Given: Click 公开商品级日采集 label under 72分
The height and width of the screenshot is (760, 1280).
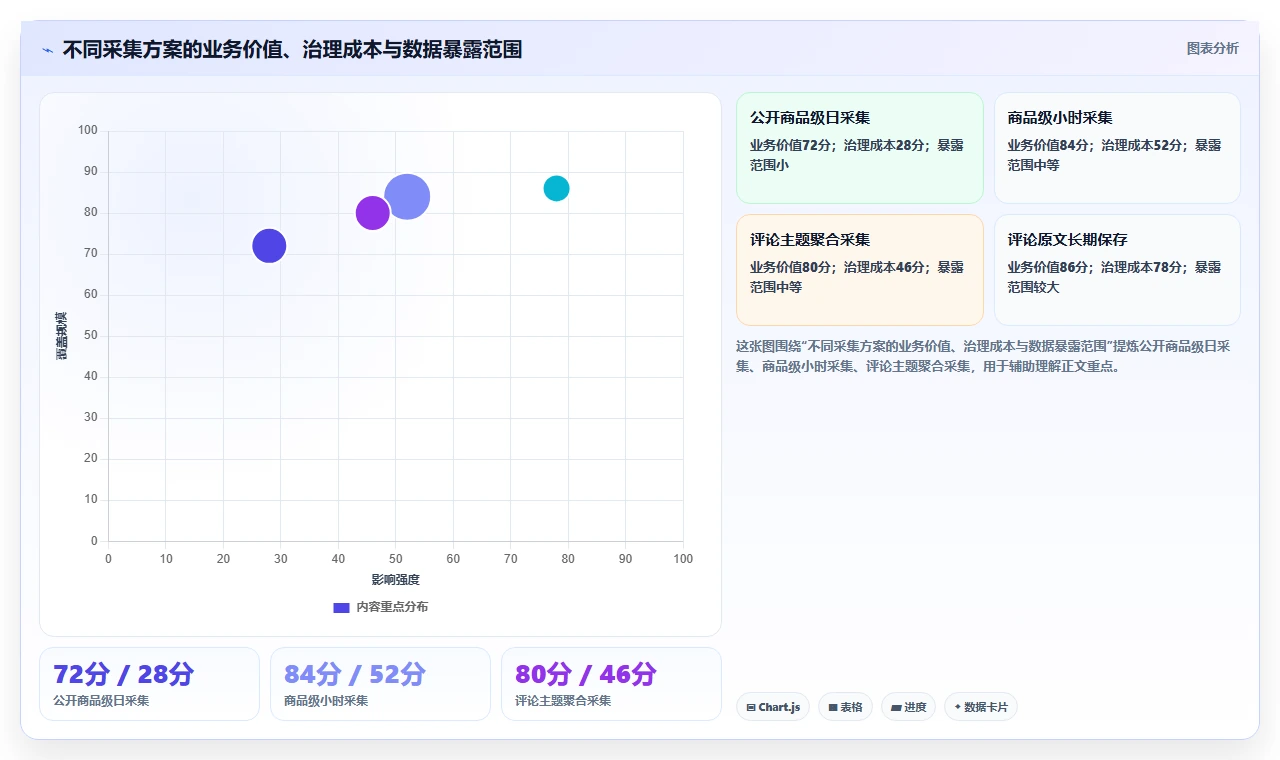Looking at the screenshot, I should [101, 701].
